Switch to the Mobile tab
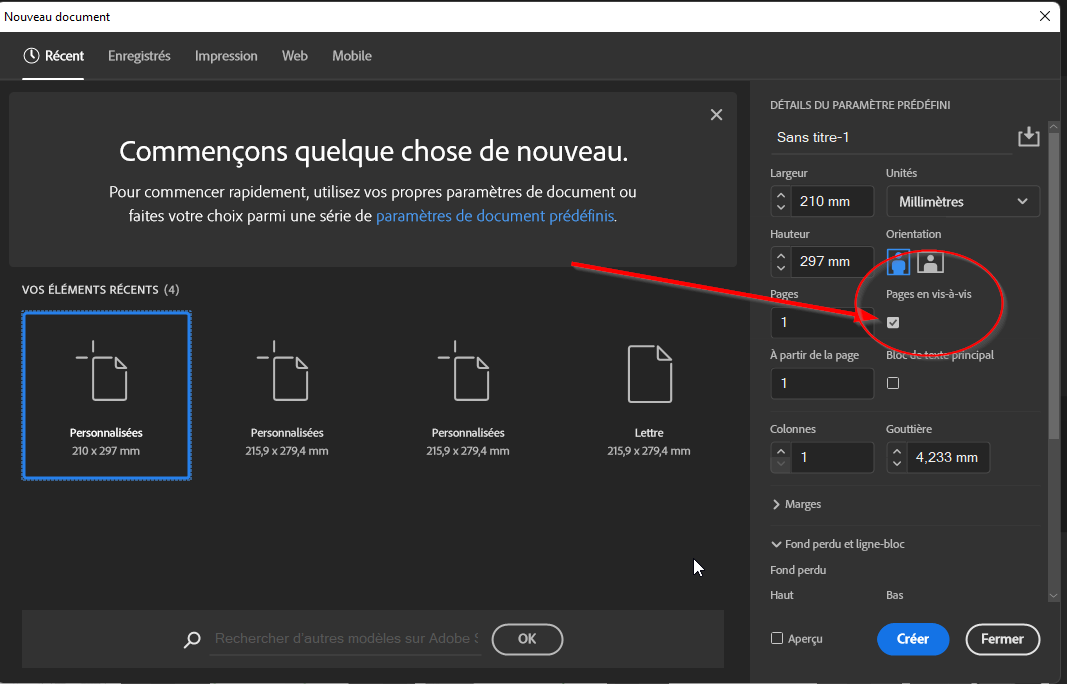Viewport: 1067px width, 684px height. pos(352,56)
